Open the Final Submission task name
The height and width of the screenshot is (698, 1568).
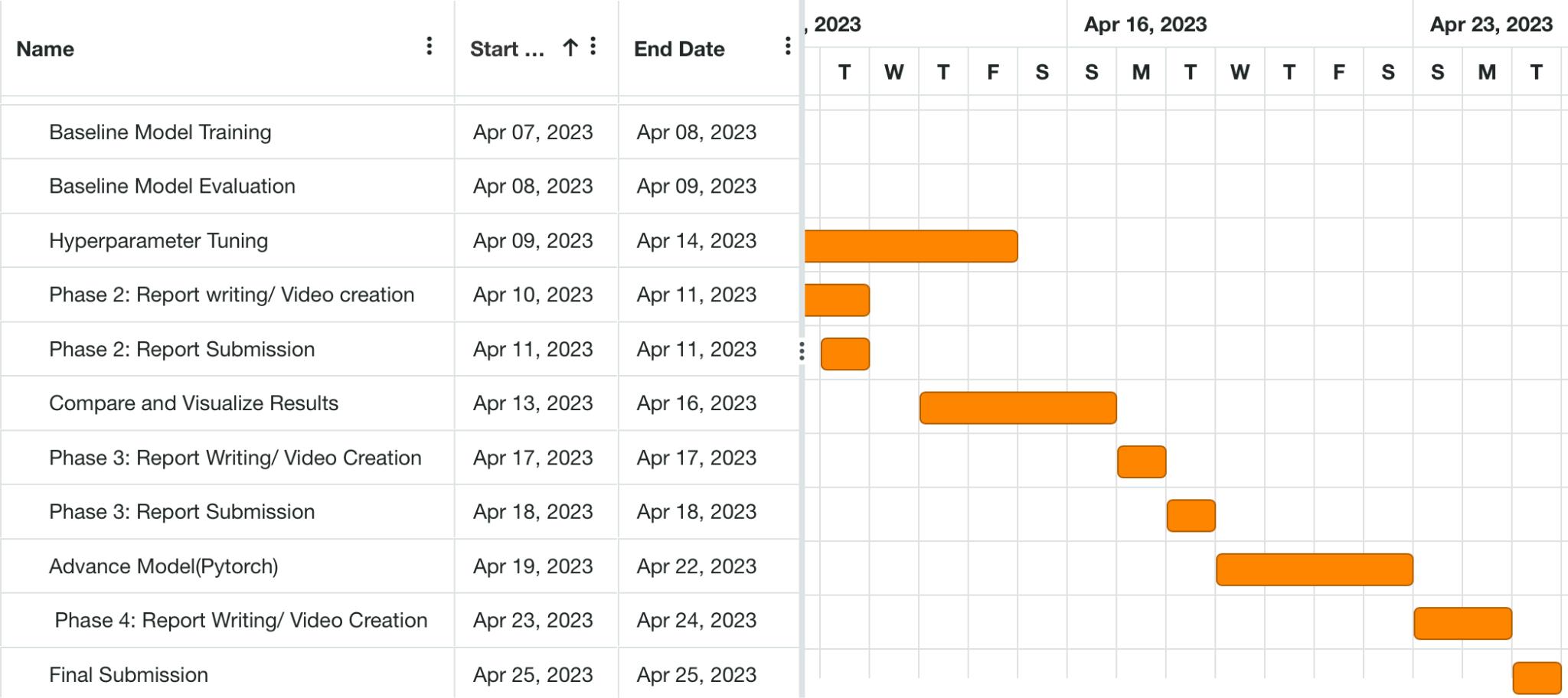tap(128, 675)
